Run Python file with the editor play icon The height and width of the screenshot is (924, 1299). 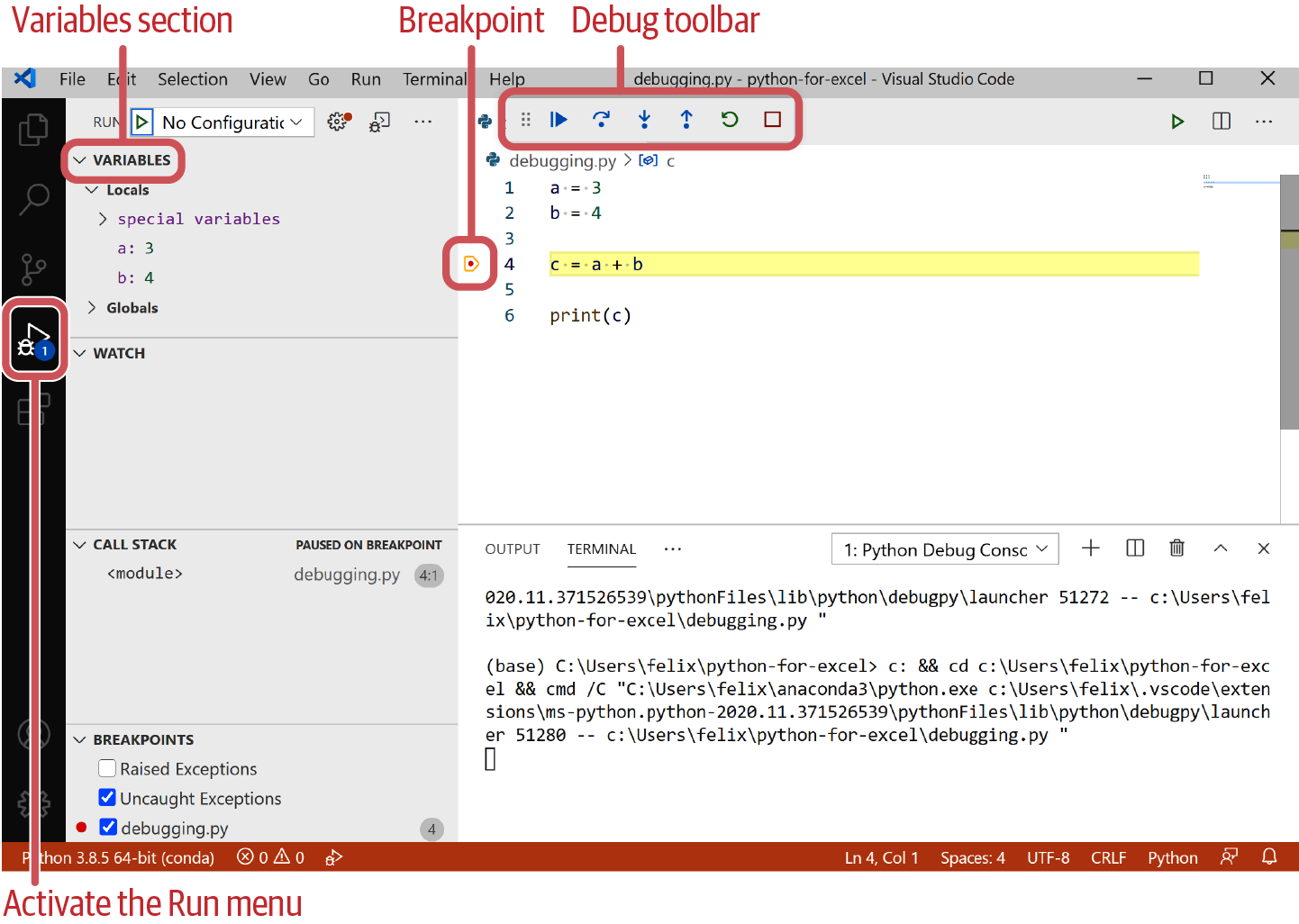coord(1177,122)
